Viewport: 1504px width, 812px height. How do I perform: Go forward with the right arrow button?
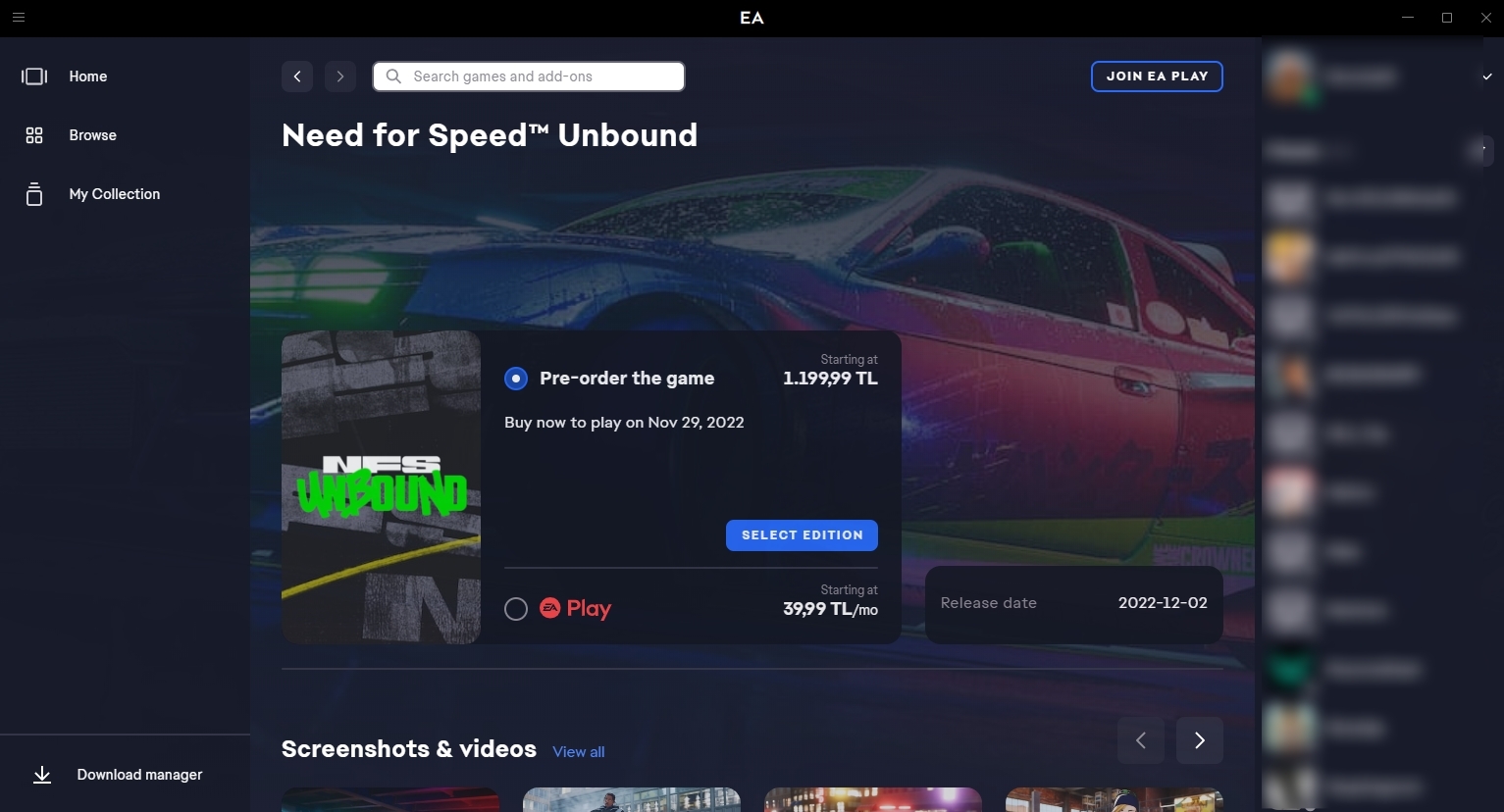(340, 76)
